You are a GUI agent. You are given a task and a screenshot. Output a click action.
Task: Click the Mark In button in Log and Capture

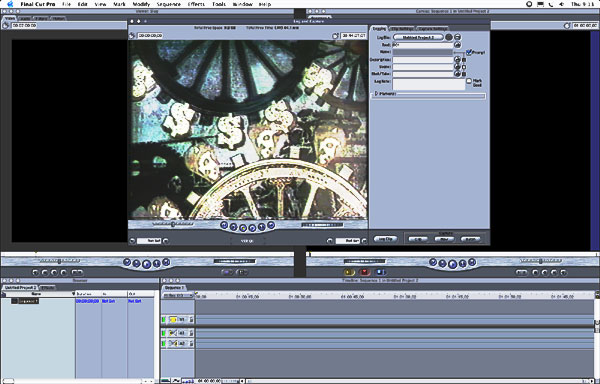pyautogui.click(x=166, y=241)
